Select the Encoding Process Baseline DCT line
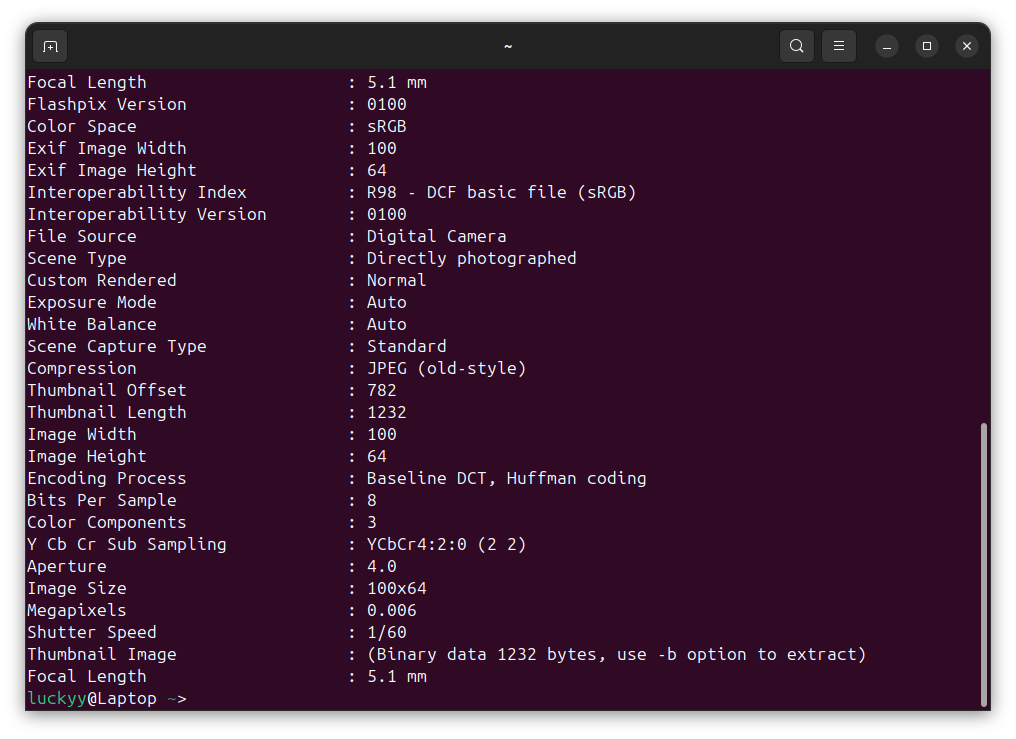Image resolution: width=1016 pixels, height=739 pixels. click(x=300, y=478)
